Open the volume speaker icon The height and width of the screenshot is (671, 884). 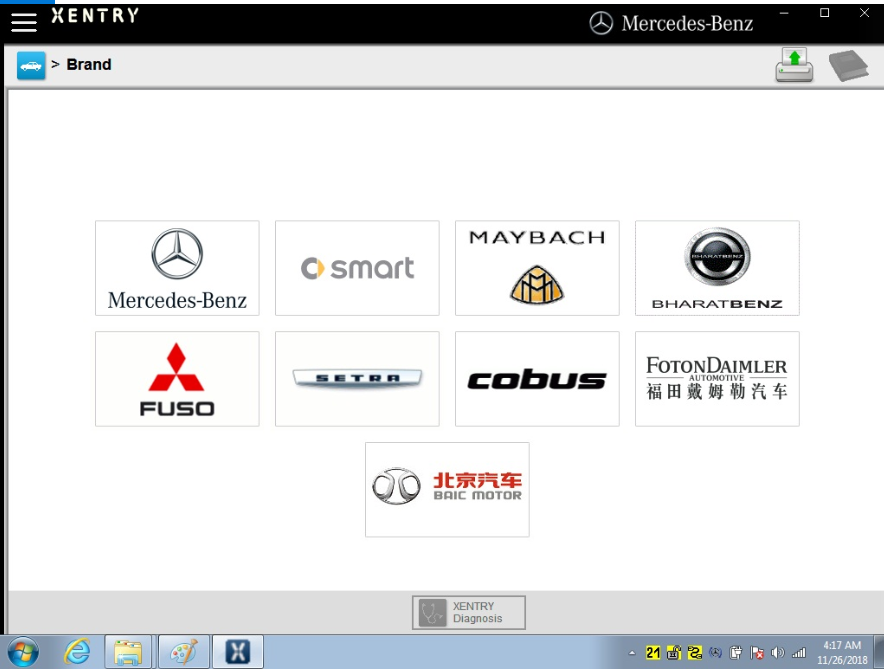pos(777,653)
